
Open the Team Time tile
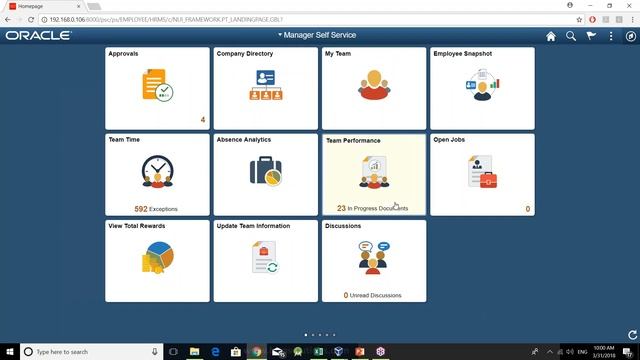[x=157, y=175]
